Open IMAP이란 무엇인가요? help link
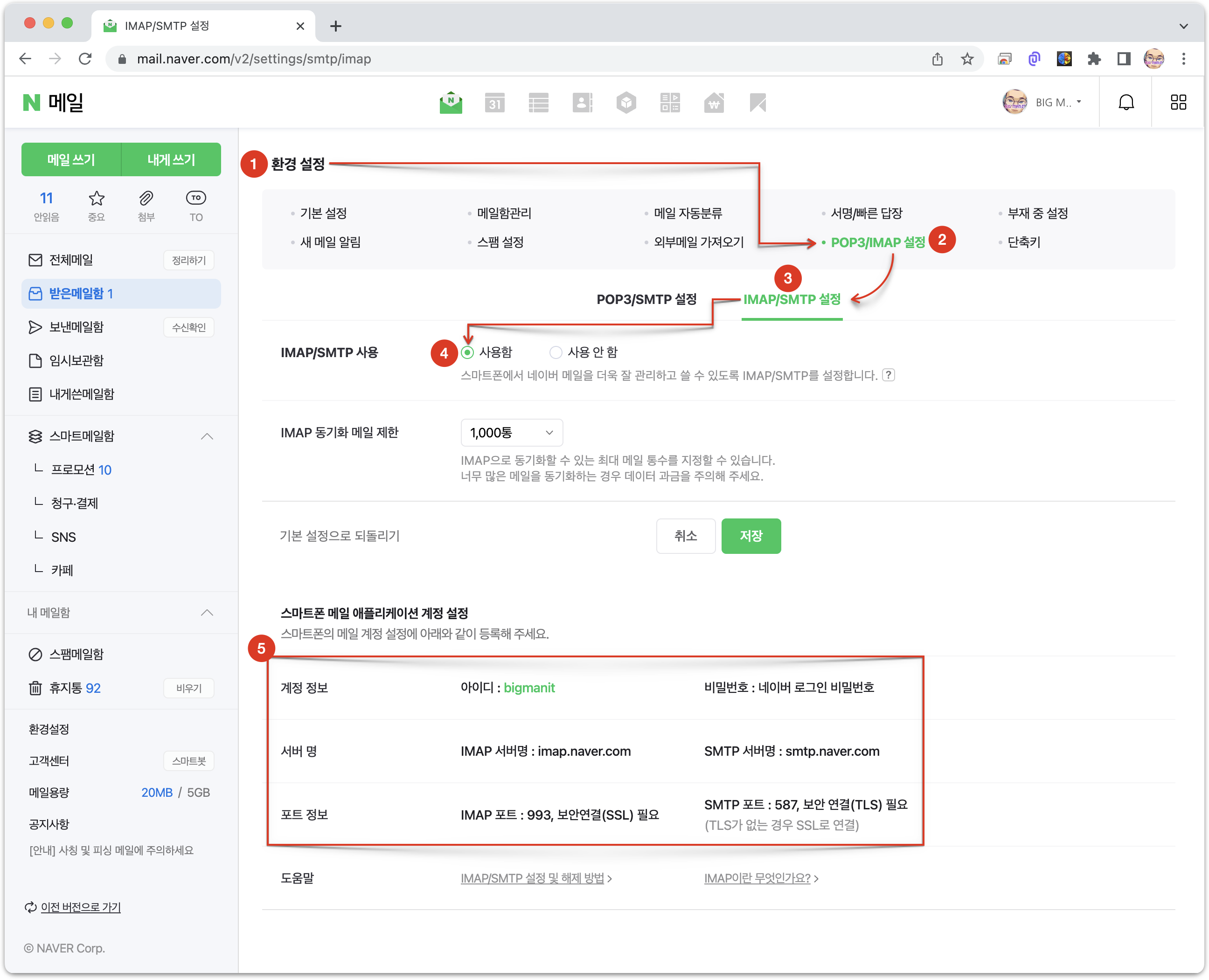The height and width of the screenshot is (980, 1209). pos(757,878)
